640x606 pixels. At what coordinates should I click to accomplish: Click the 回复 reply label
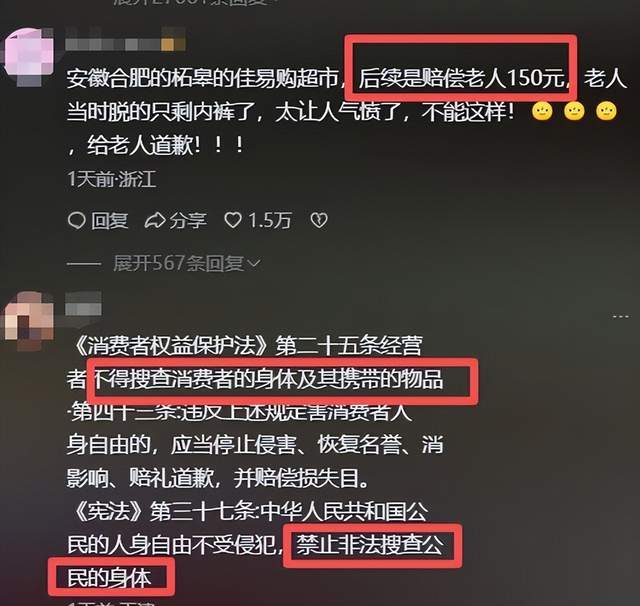109,221
